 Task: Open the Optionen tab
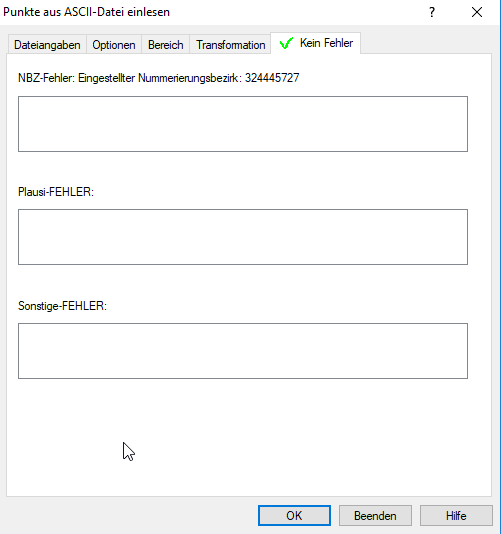[x=114, y=45]
